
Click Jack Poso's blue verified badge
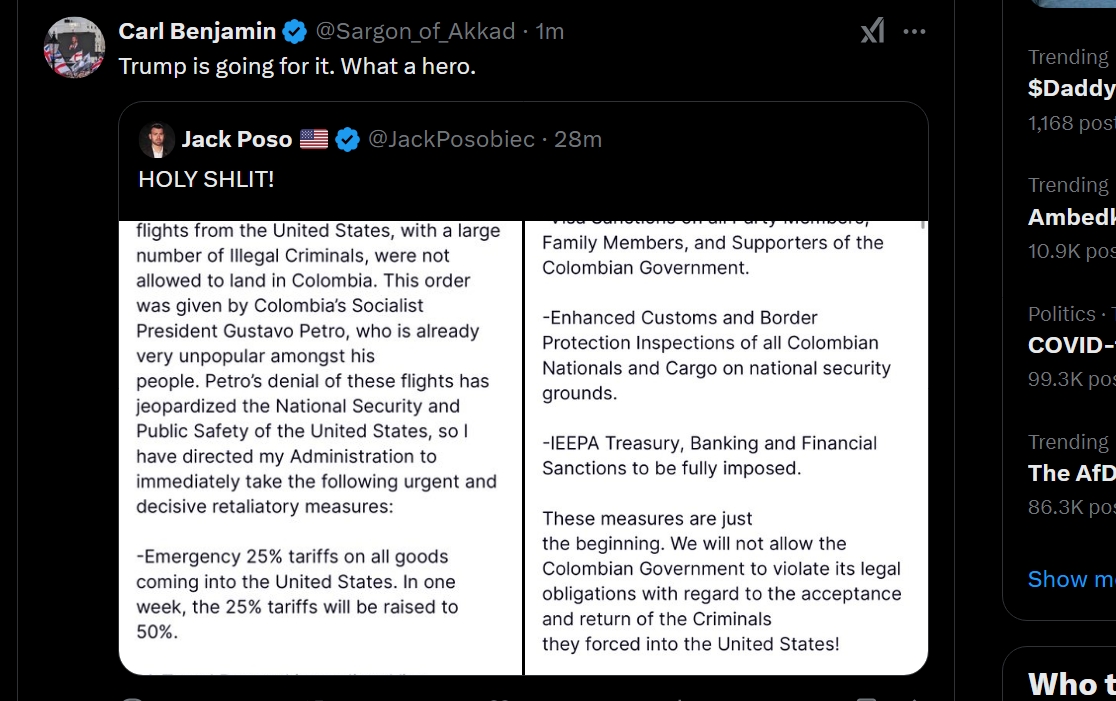click(x=347, y=140)
